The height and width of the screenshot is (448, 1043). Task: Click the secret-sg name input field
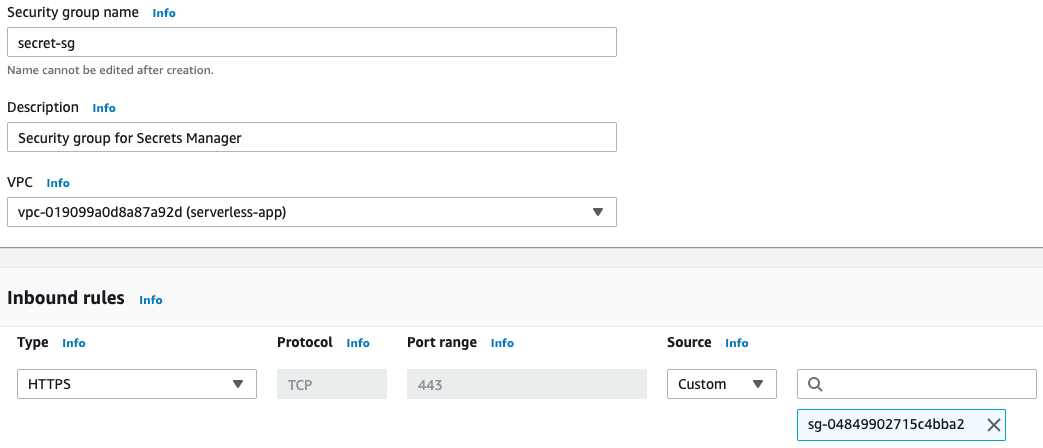[312, 42]
